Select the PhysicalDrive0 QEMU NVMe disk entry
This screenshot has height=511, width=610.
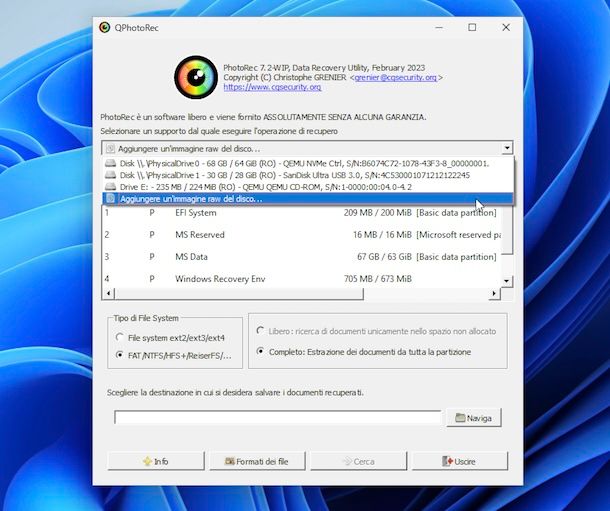[308, 163]
